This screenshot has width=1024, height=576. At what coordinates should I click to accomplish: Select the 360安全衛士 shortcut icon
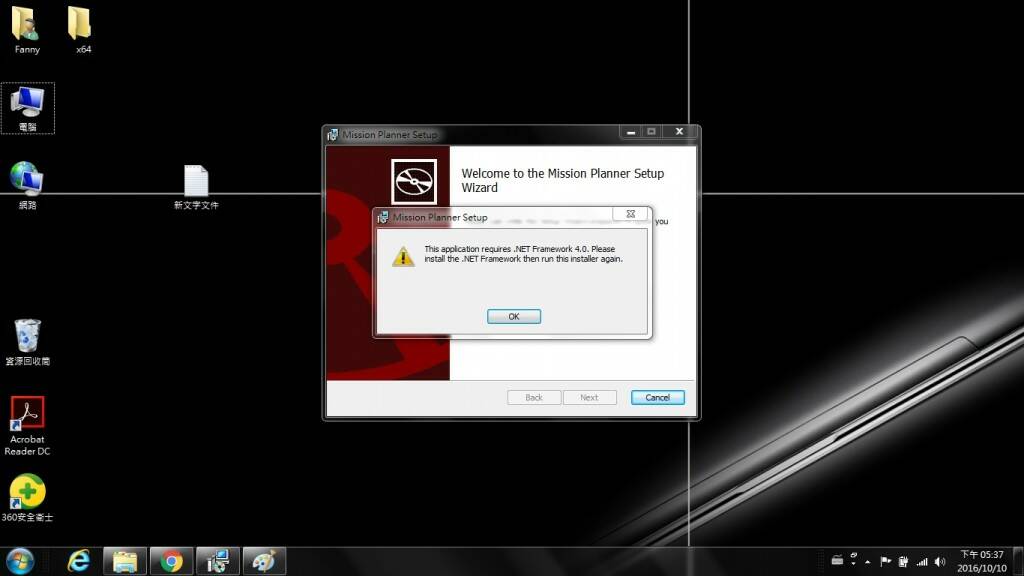click(27, 498)
